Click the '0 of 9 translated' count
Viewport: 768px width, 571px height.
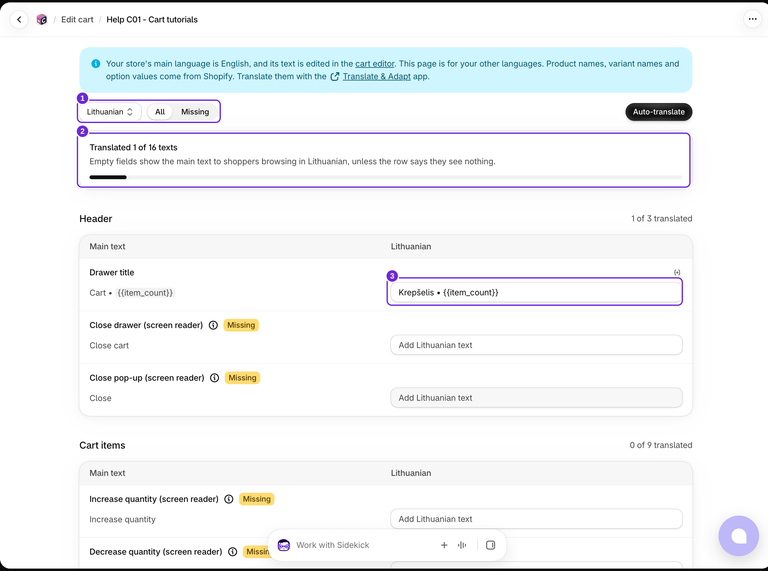661,445
